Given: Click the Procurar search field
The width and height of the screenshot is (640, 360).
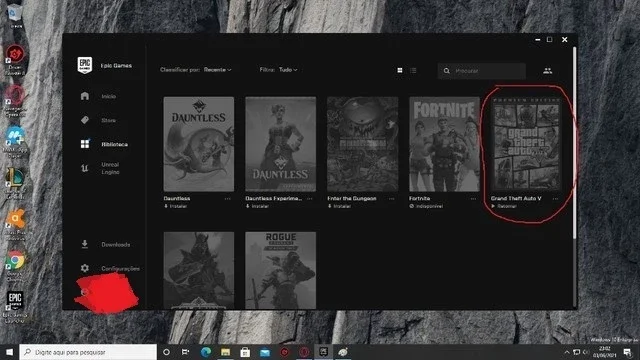Looking at the screenshot, I should [482, 71].
